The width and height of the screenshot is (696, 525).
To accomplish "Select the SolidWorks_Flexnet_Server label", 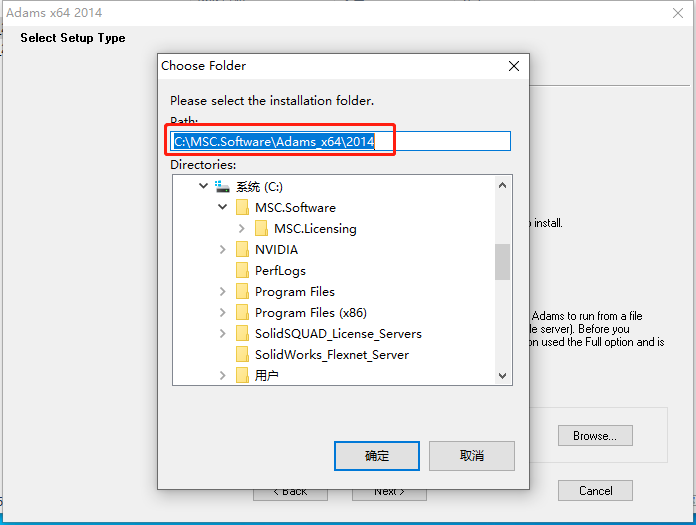I will coord(332,355).
